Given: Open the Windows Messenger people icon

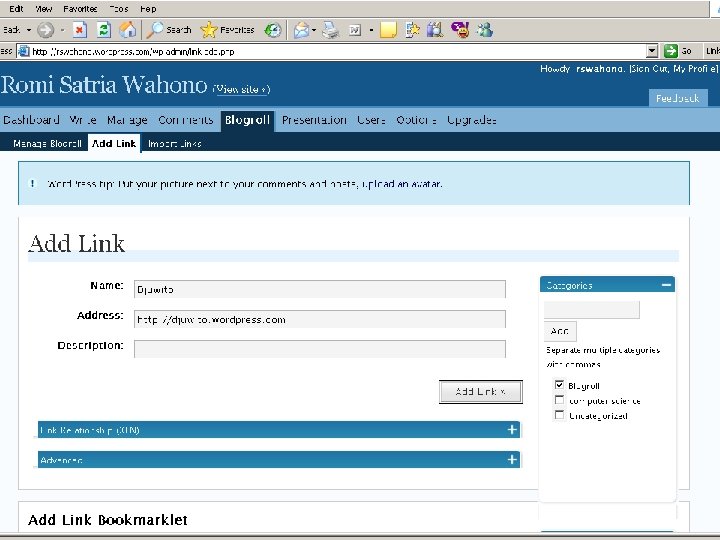Looking at the screenshot, I should pyautogui.click(x=484, y=30).
